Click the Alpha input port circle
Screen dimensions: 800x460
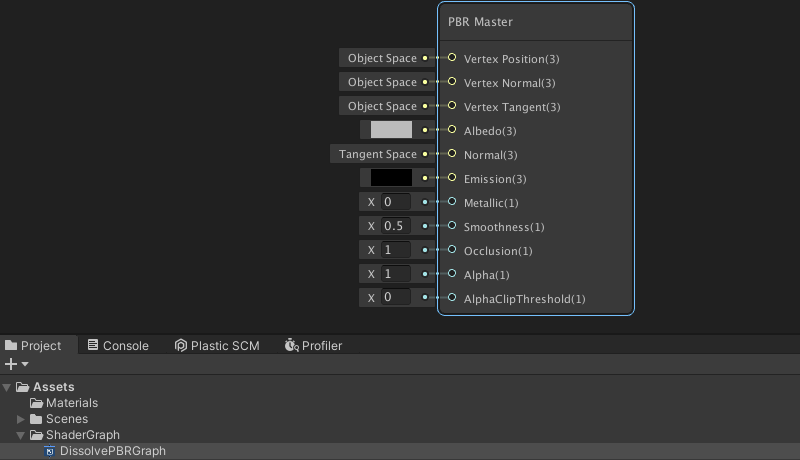click(452, 273)
